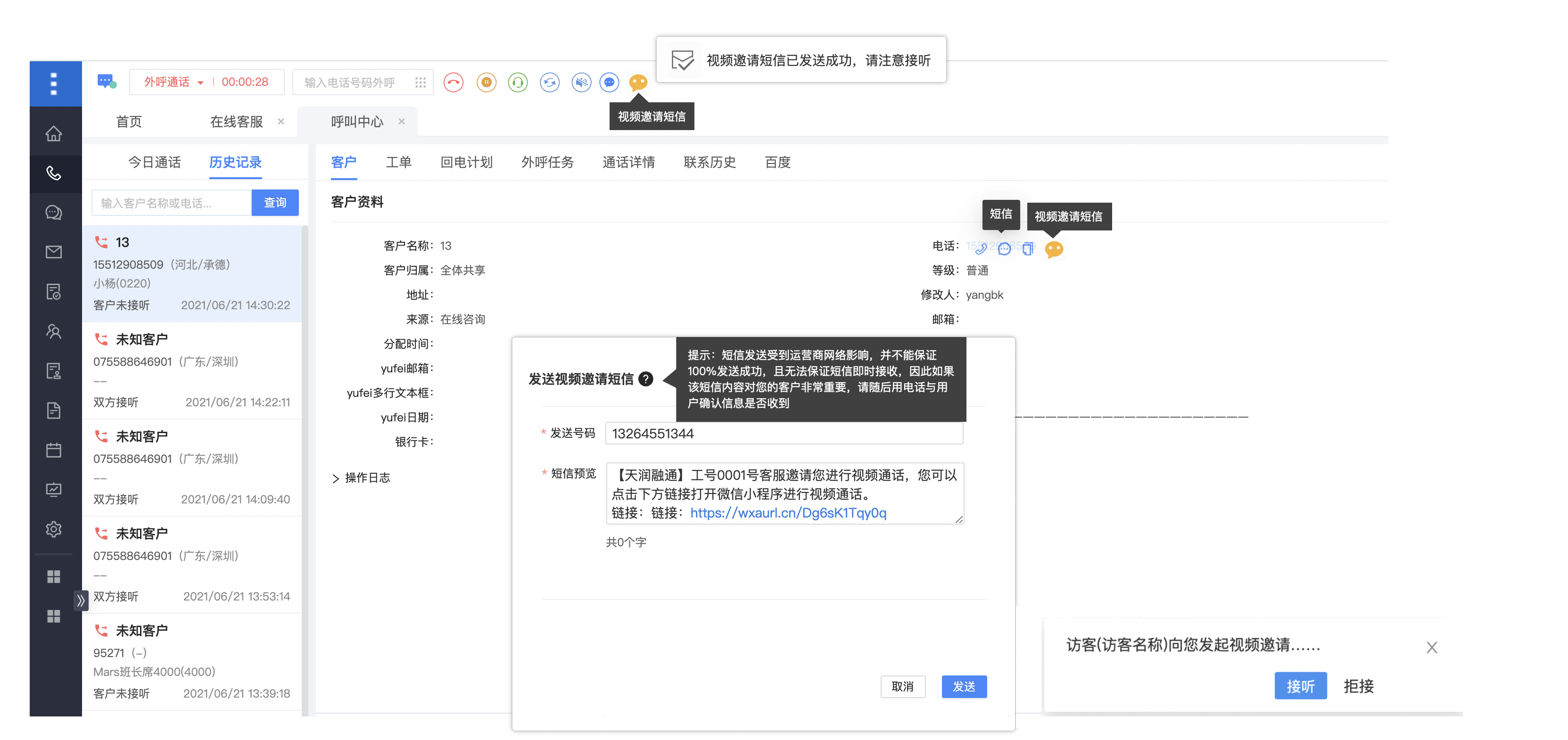Open the 回电计划 tab
Viewport: 1568px width, 740px height.
pyautogui.click(x=466, y=162)
